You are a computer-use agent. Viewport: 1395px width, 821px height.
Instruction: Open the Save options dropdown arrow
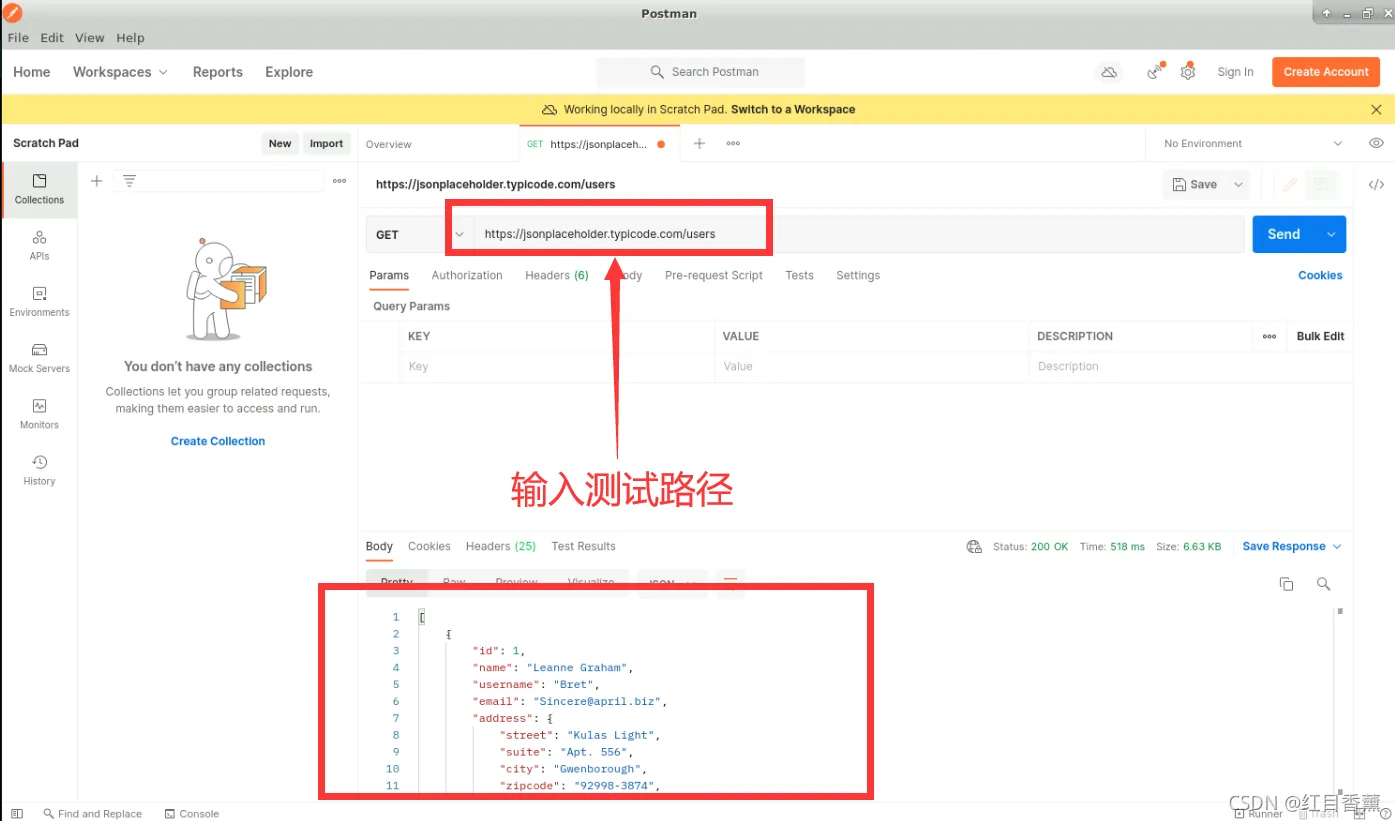click(x=1238, y=184)
